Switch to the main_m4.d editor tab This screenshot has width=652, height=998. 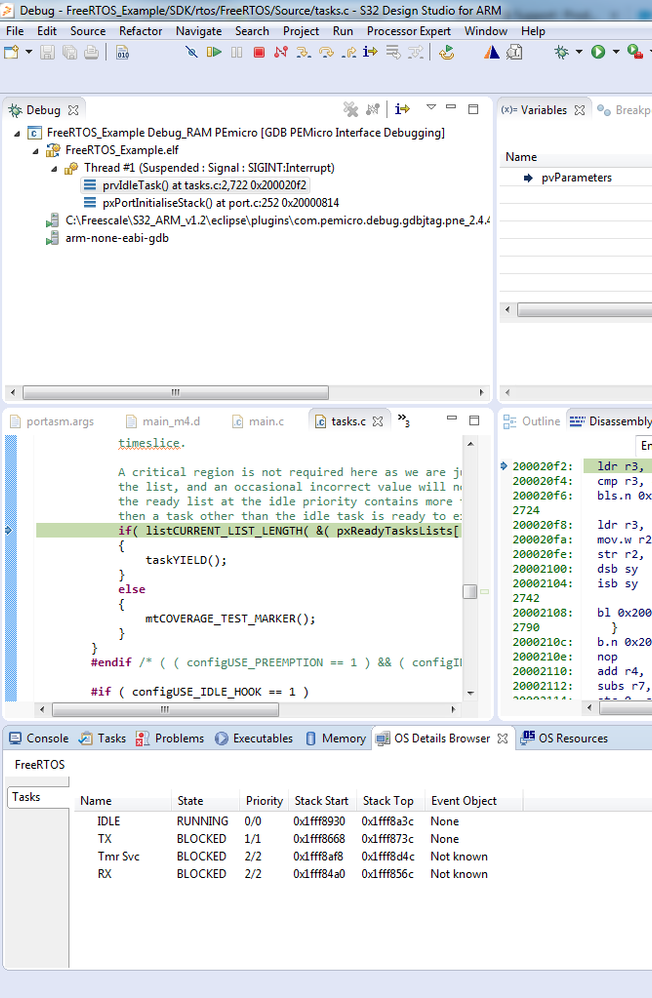(x=163, y=421)
